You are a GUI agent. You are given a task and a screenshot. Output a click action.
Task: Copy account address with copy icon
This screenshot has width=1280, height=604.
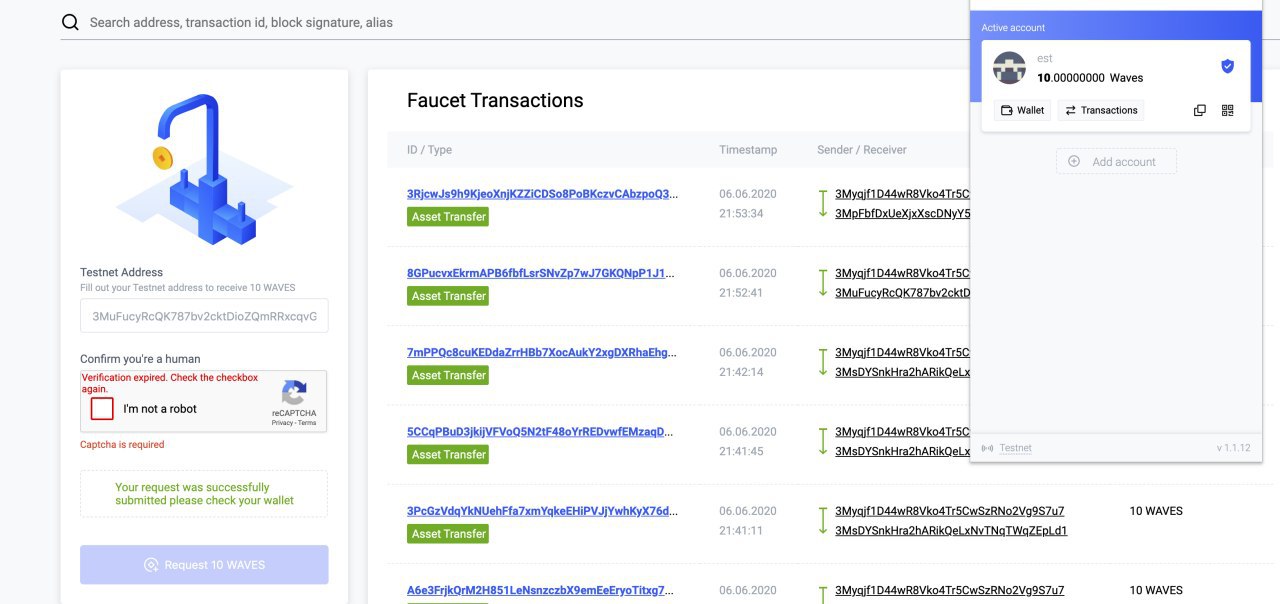1200,110
